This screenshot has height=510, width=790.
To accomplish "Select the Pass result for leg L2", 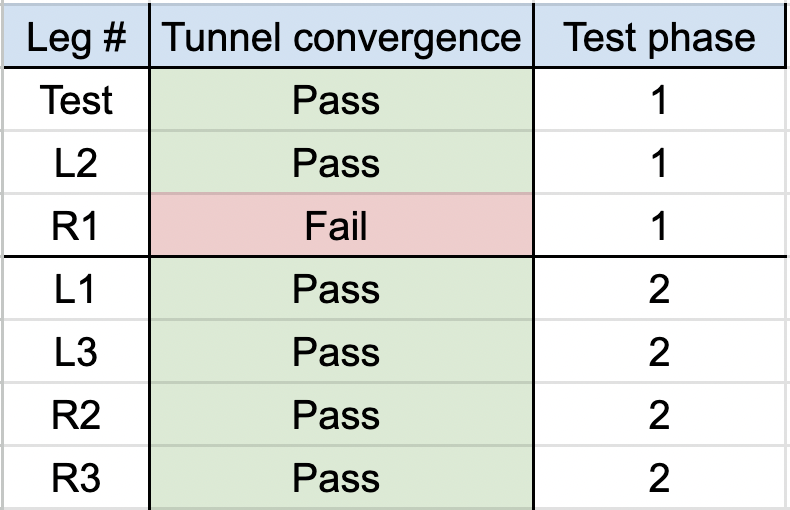I will (x=340, y=163).
